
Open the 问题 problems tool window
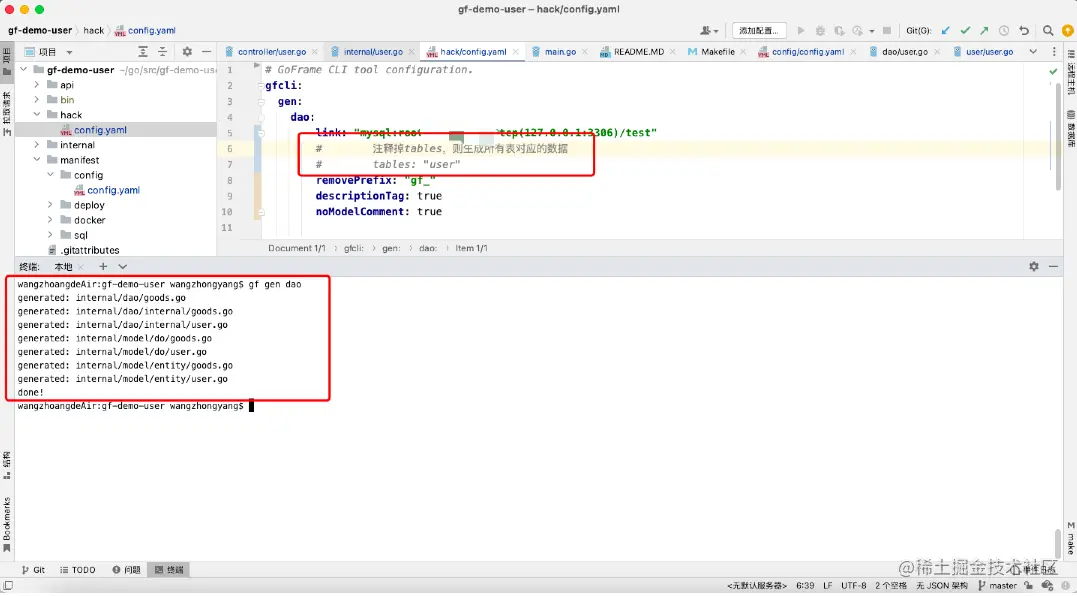click(x=126, y=570)
